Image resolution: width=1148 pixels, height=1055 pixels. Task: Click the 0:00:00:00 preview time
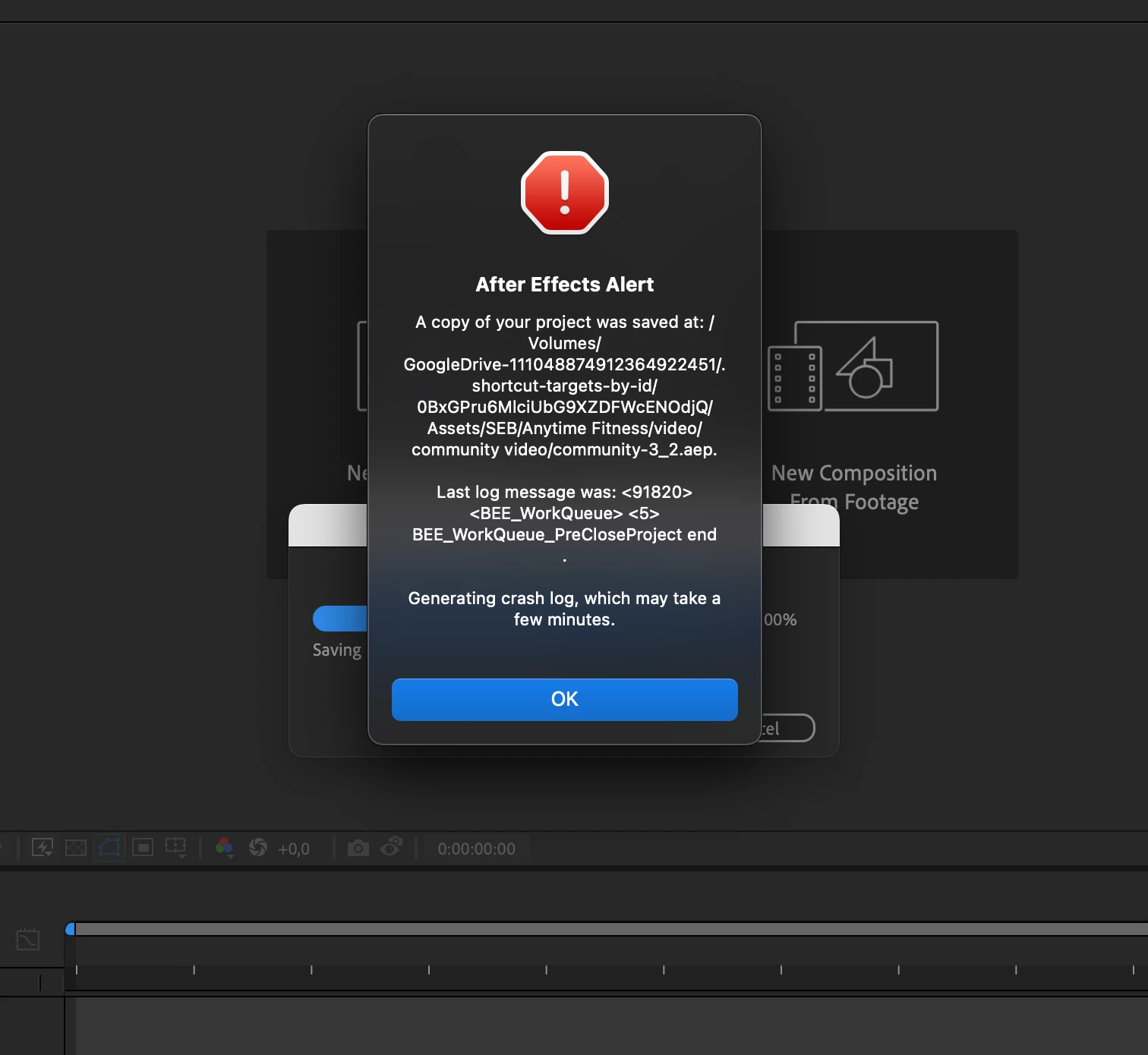(x=476, y=849)
